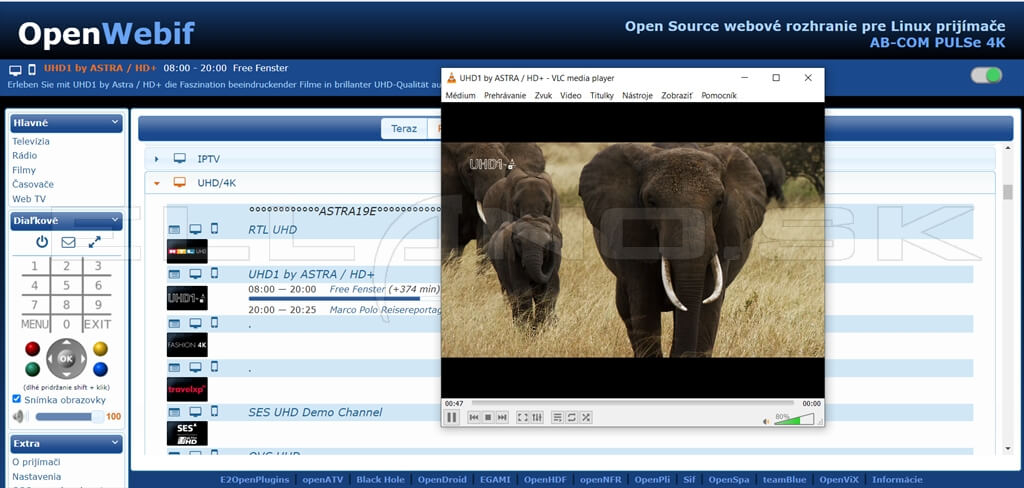Select the SES UHD Demo Channel name
The width and height of the screenshot is (1024, 488).
[315, 412]
